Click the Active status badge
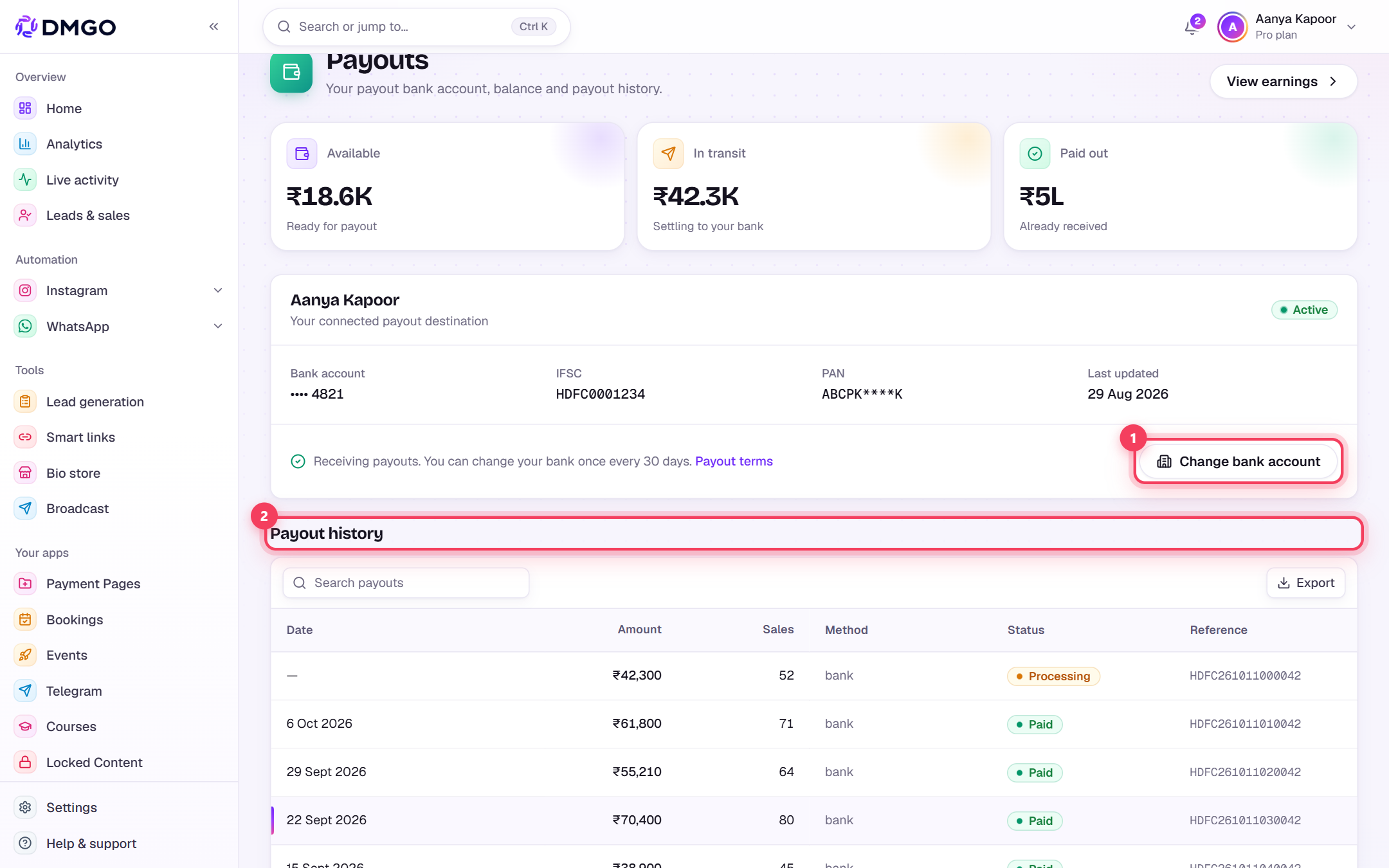1389x868 pixels. click(x=1304, y=310)
